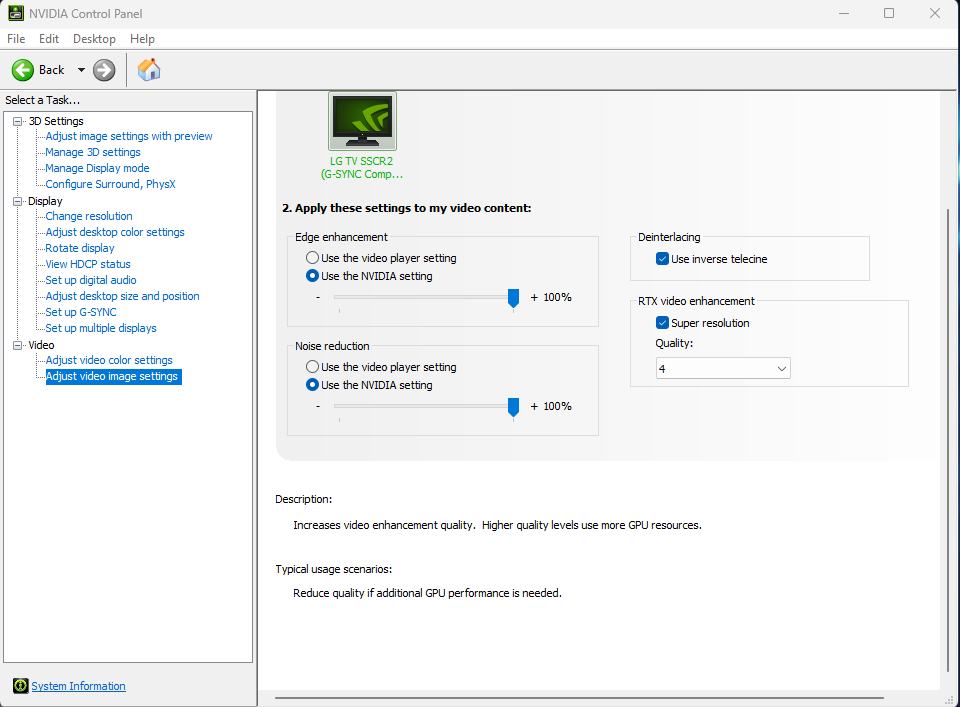
Task: Open Set up G-SYNC page
Action: (x=81, y=312)
